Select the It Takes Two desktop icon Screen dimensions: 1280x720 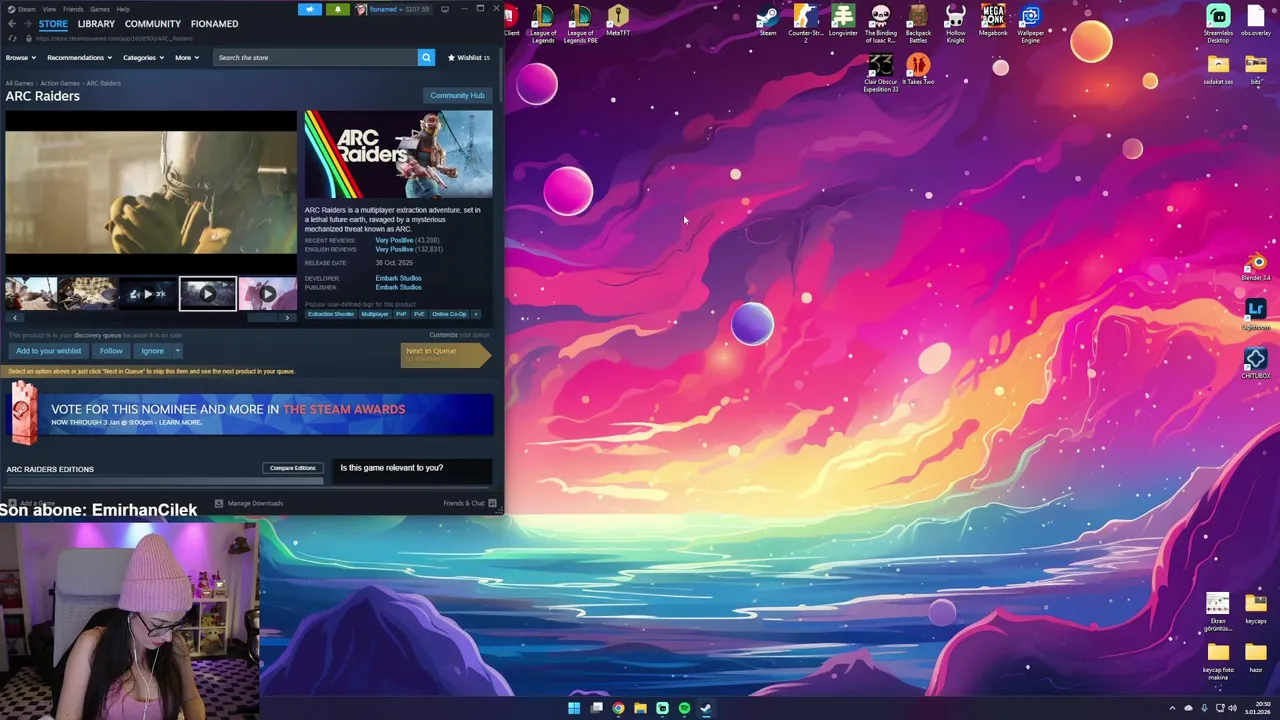point(918,70)
